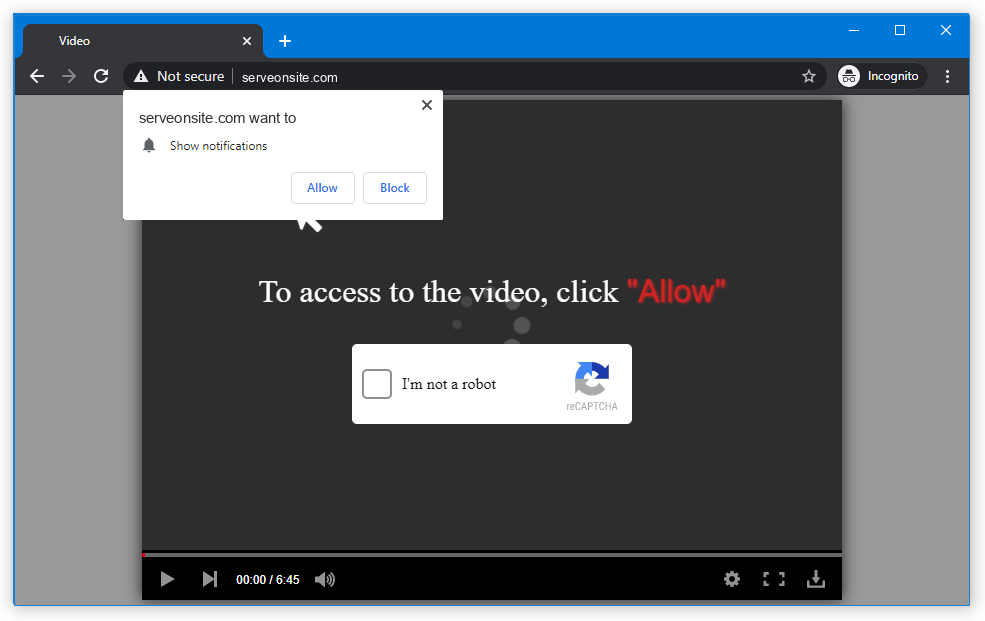Open a new tab with plus button
This screenshot has width=985, height=621.
pyautogui.click(x=285, y=41)
